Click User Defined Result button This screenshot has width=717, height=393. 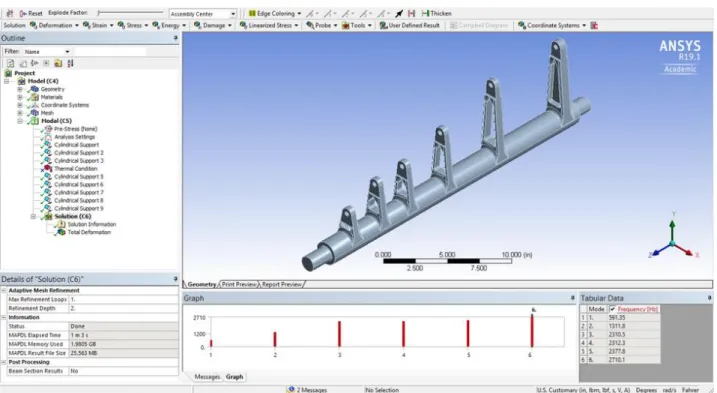409,25
